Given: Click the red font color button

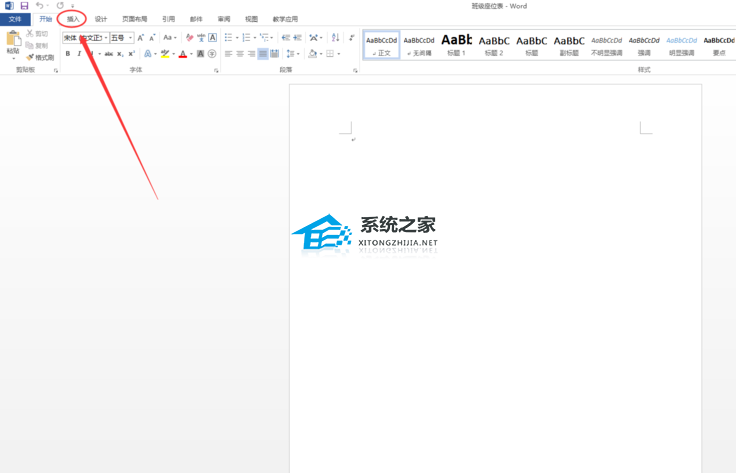Looking at the screenshot, I should (182, 54).
